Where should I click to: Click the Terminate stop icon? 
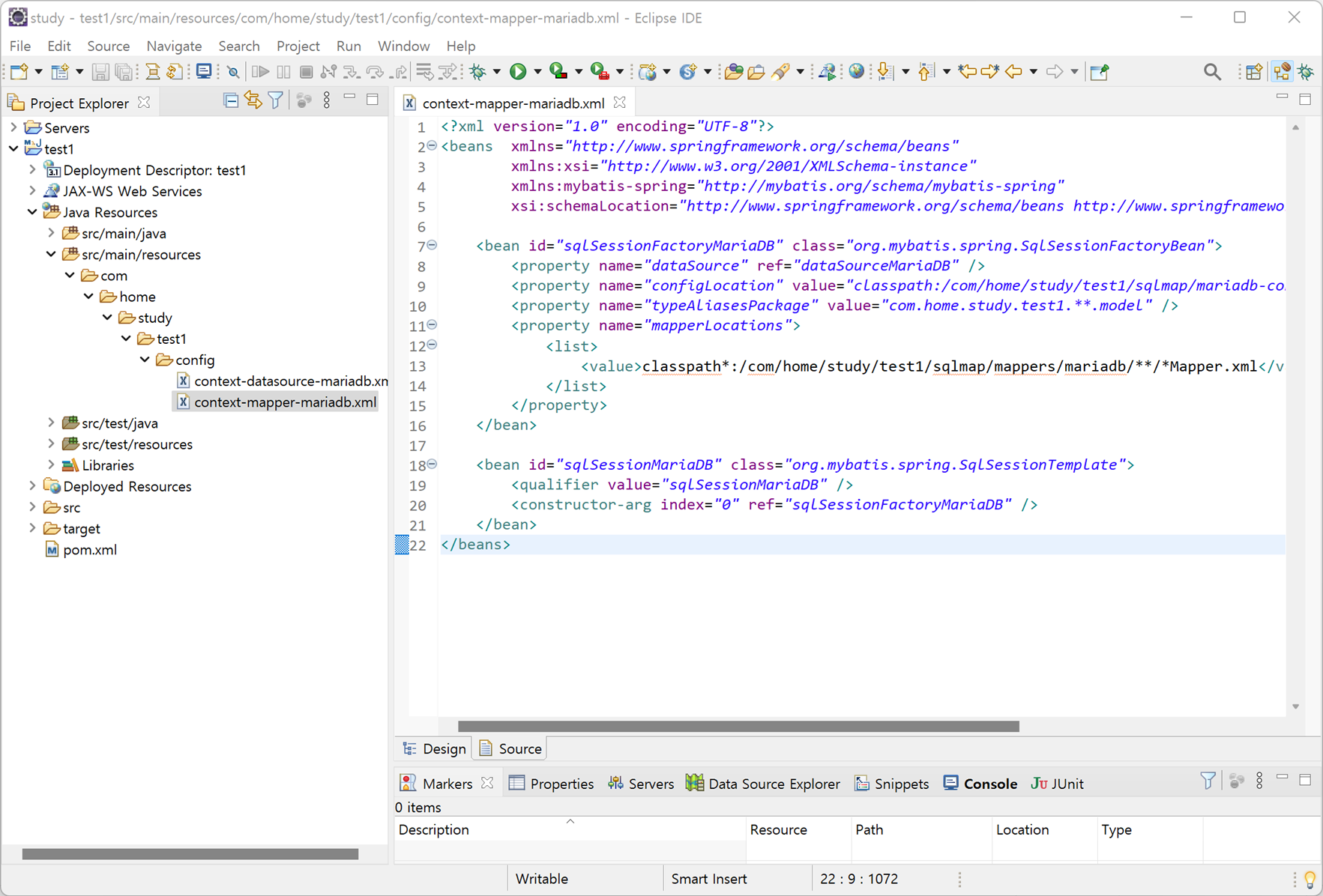coord(306,71)
